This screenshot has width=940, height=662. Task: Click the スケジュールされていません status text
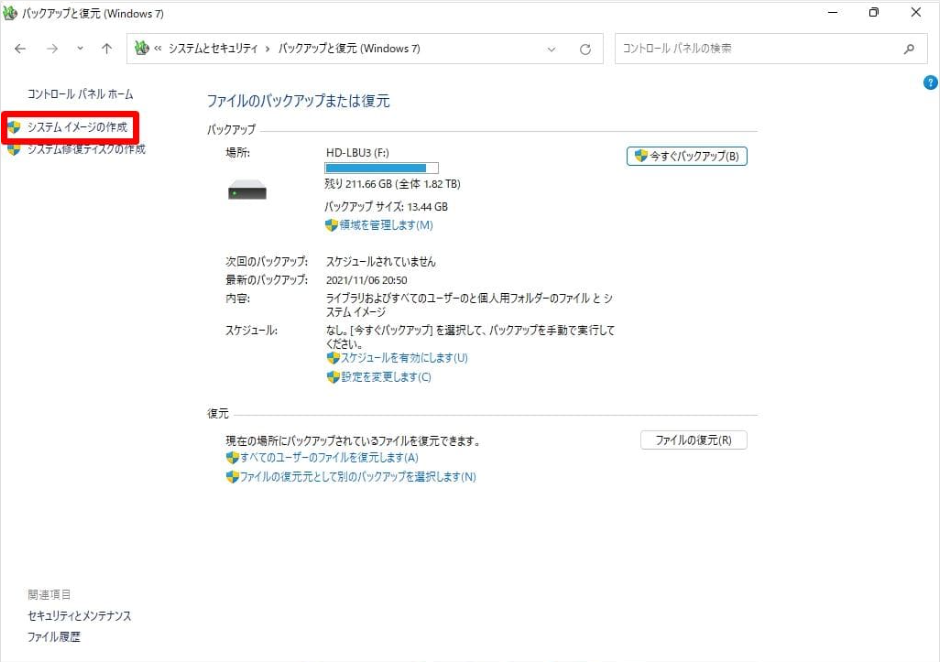381,261
